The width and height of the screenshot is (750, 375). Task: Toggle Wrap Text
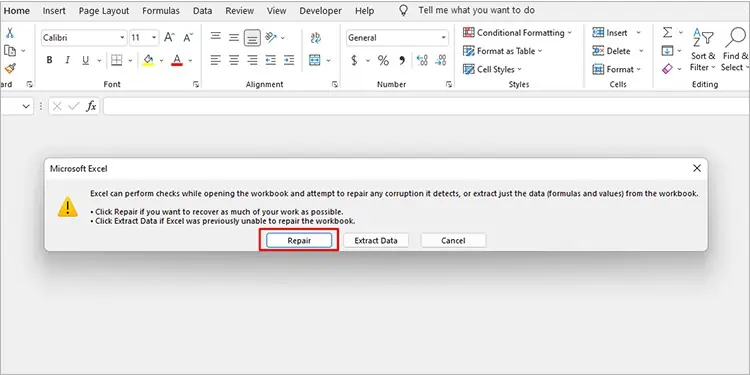coord(316,38)
